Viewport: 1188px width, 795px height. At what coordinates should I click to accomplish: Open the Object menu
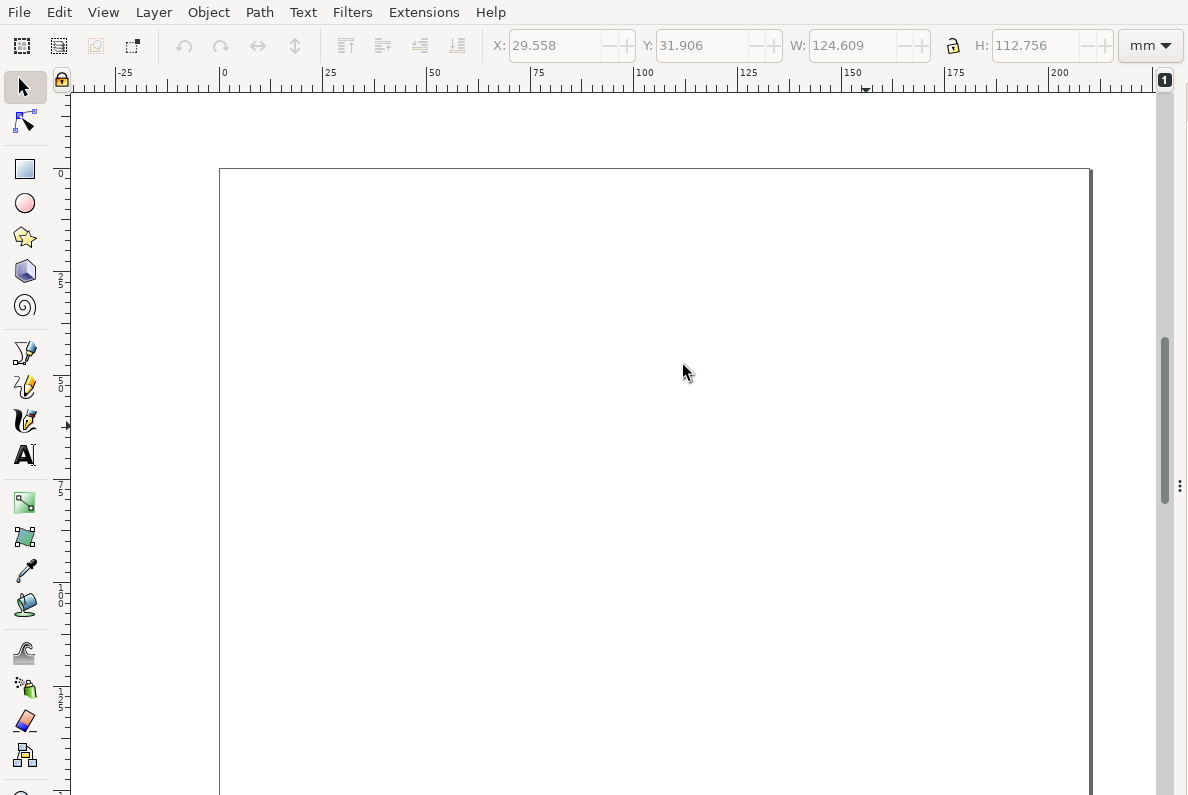[208, 12]
